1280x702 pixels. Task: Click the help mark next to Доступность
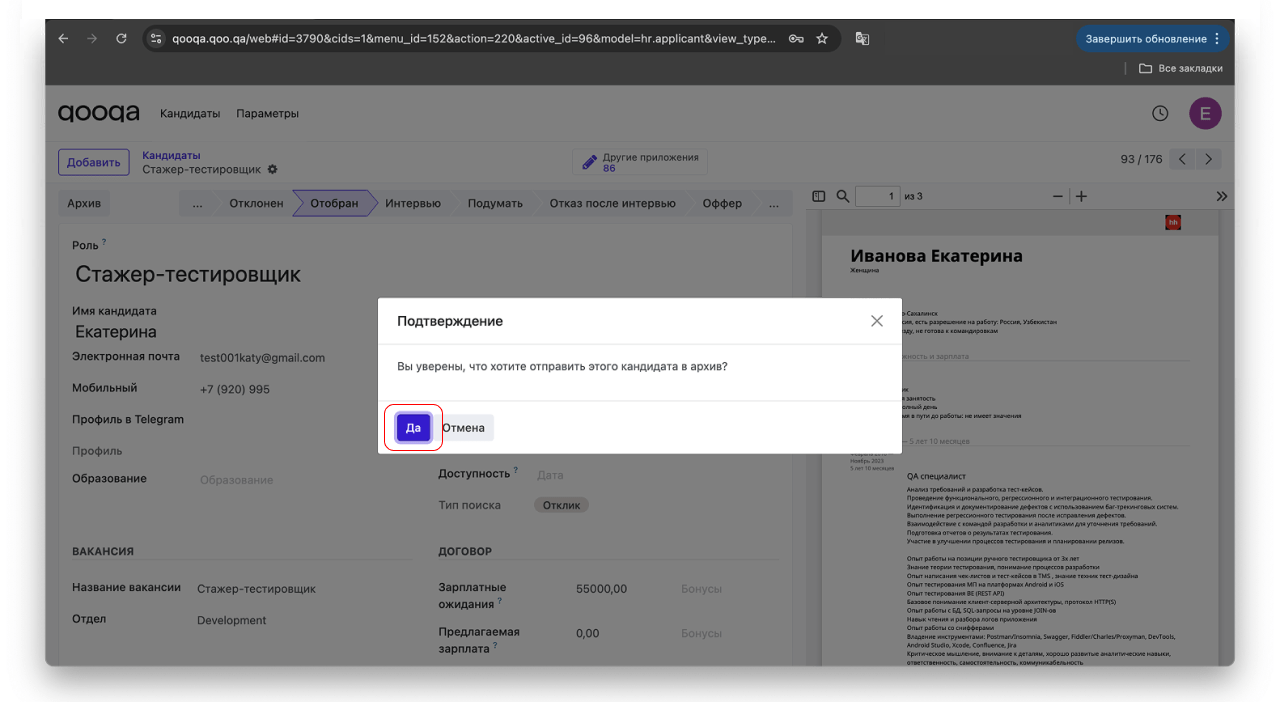point(516,470)
